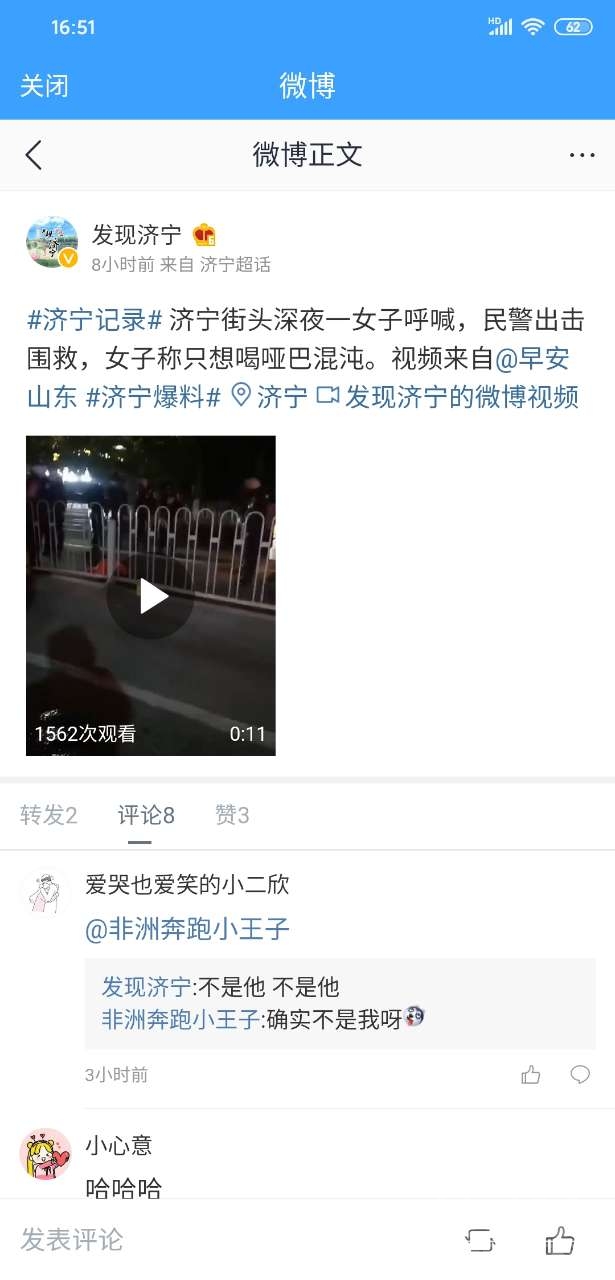
Task: Tap the back arrow icon
Action: tap(34, 155)
